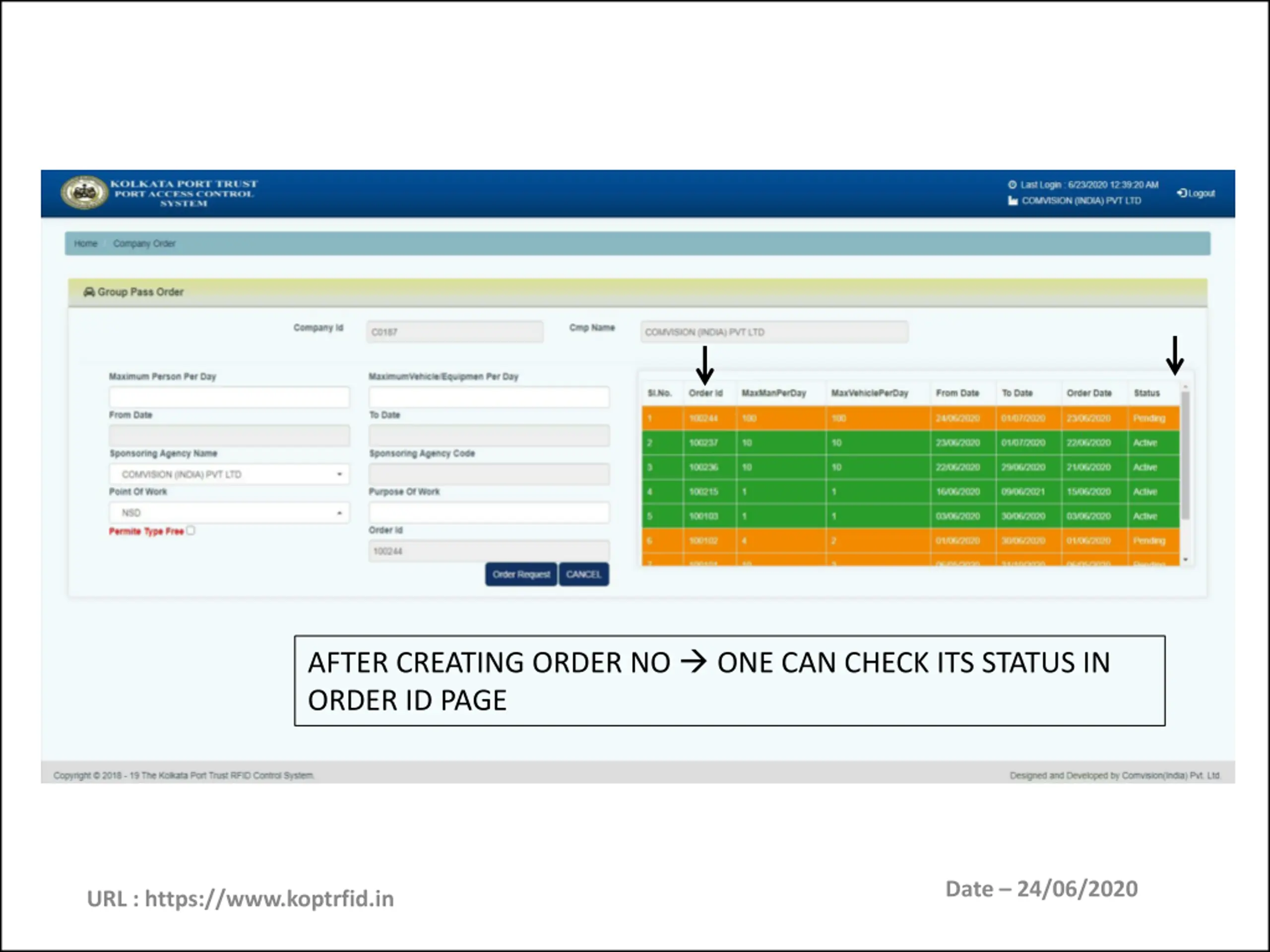Click the company icon beside COMVISION (INDIA) PVT LTD
The image size is (1270, 952).
pos(1012,201)
